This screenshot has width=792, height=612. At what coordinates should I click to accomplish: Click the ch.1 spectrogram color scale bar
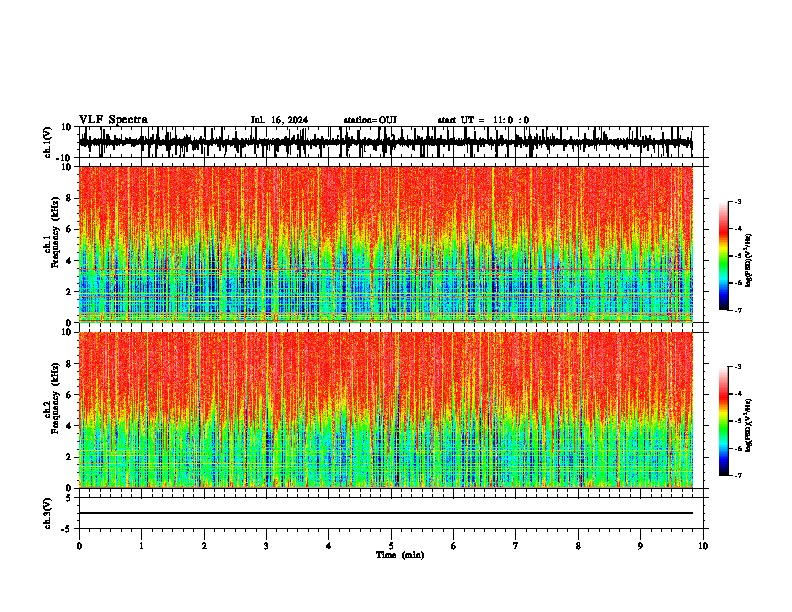click(724, 256)
